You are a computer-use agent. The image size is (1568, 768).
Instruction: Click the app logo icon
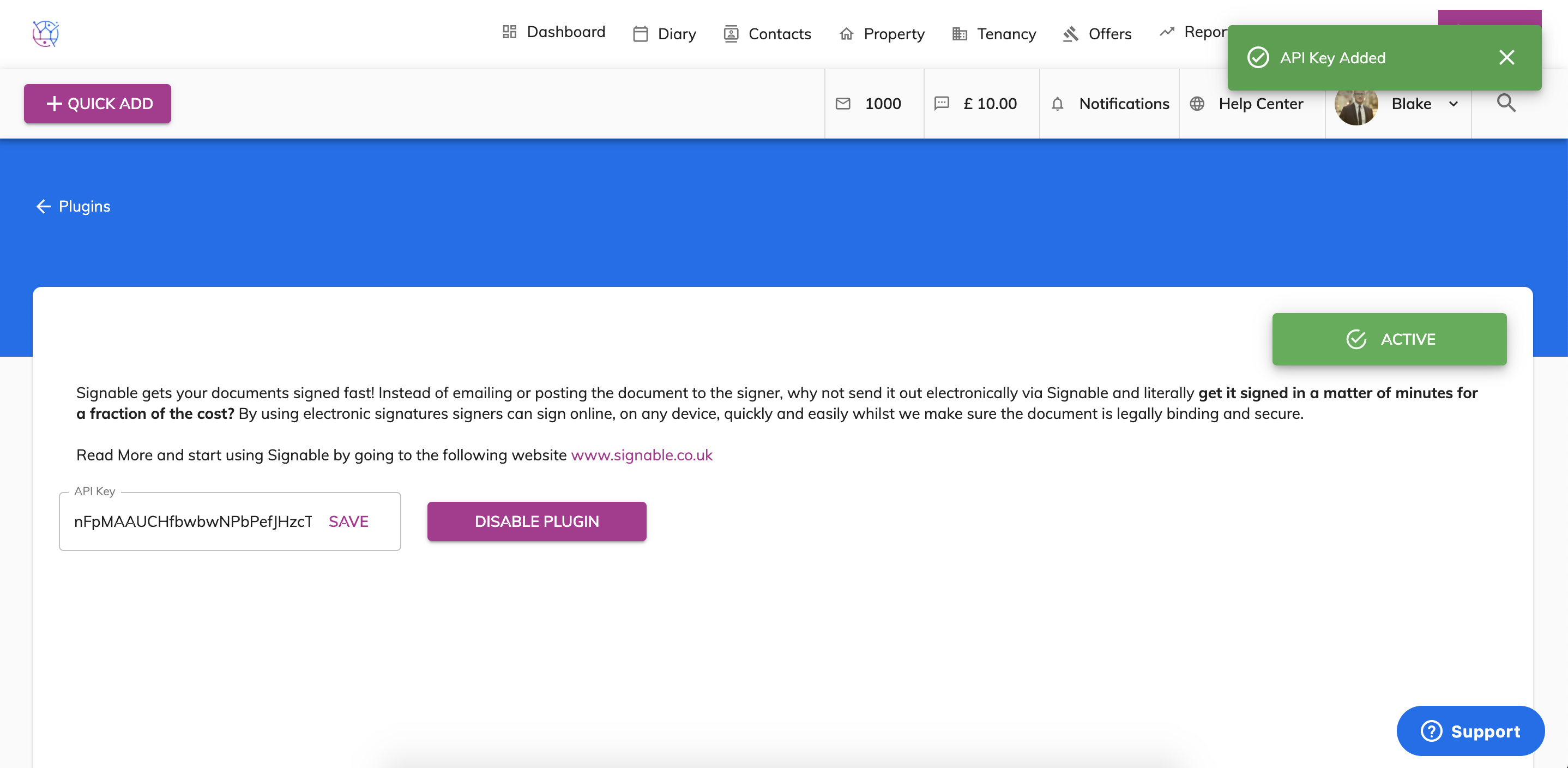(46, 33)
